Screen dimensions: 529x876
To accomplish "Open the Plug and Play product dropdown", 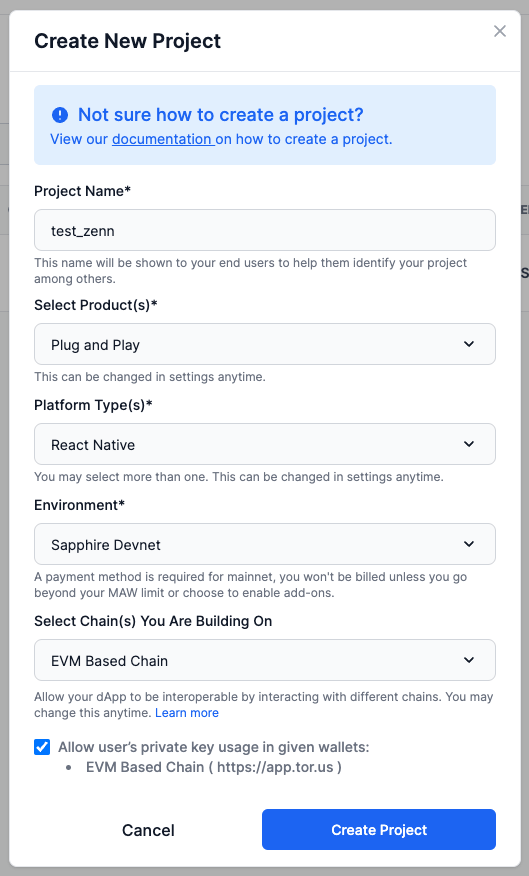I will [265, 344].
